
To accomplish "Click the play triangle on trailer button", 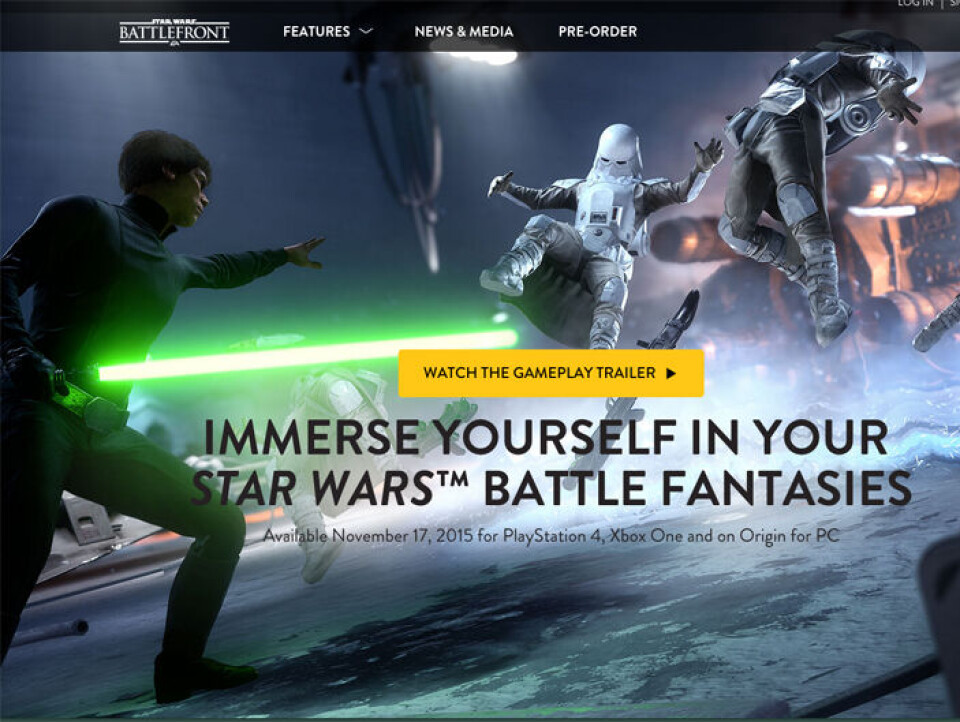I will click(x=671, y=373).
